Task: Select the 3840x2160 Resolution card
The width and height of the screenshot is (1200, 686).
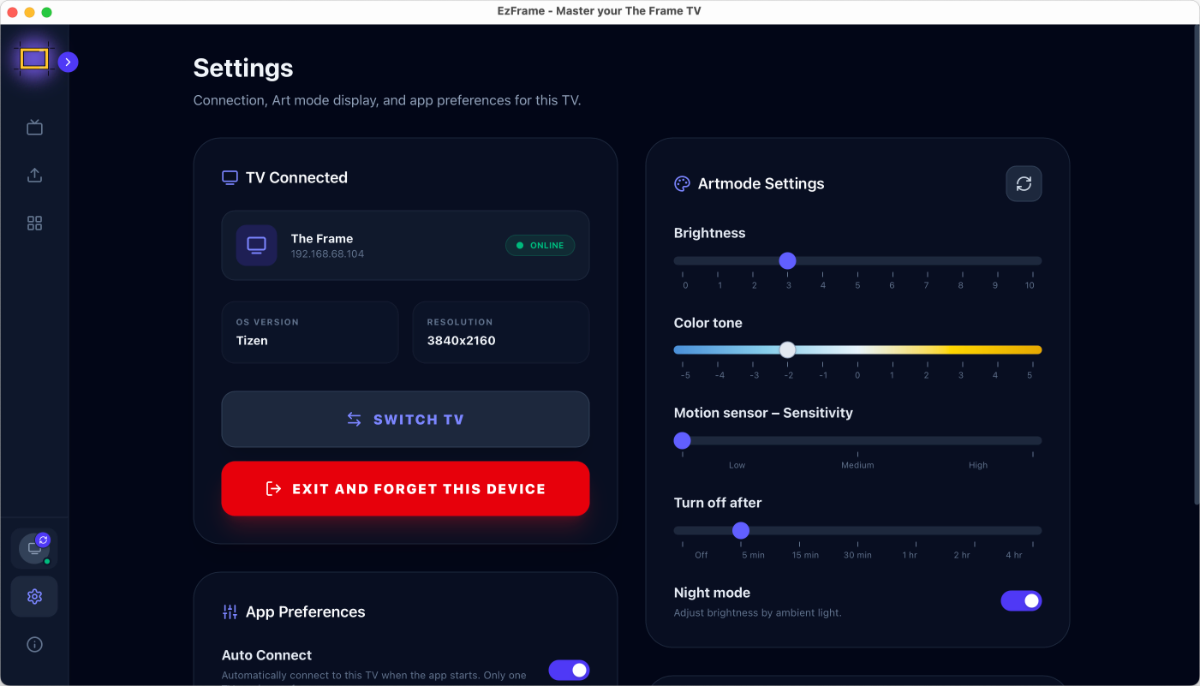Action: pyautogui.click(x=500, y=331)
